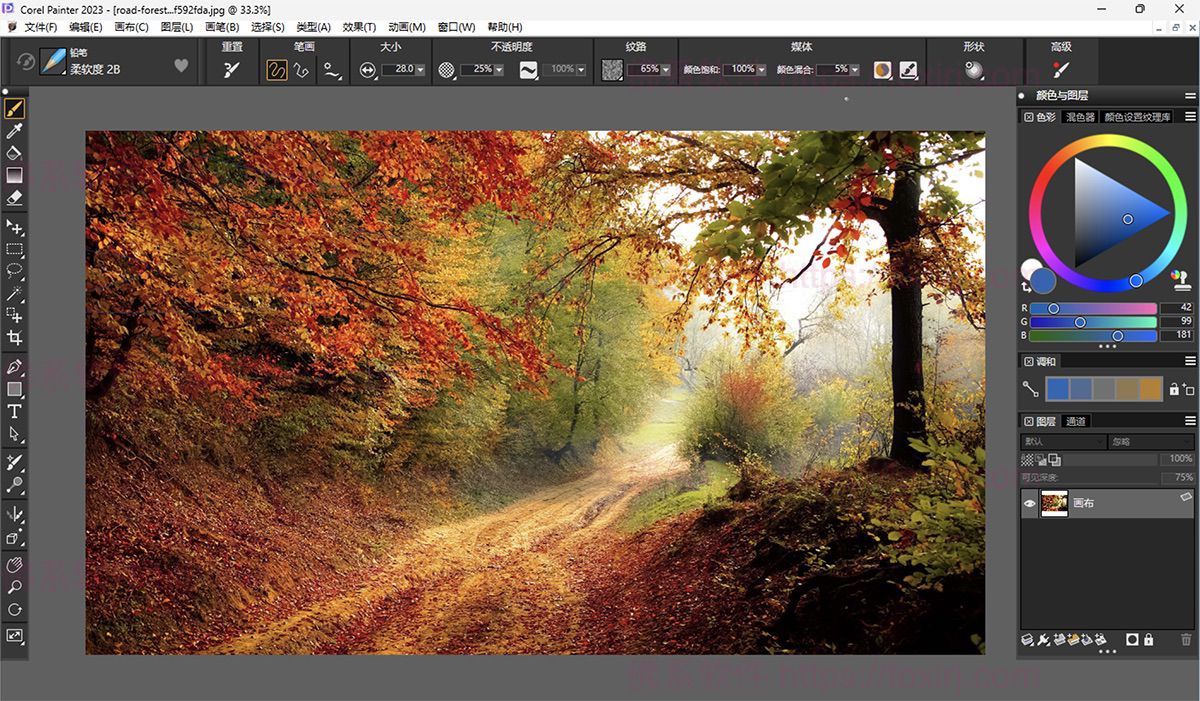
Task: Open the 默认 composite method dropdown
Action: (x=1062, y=442)
